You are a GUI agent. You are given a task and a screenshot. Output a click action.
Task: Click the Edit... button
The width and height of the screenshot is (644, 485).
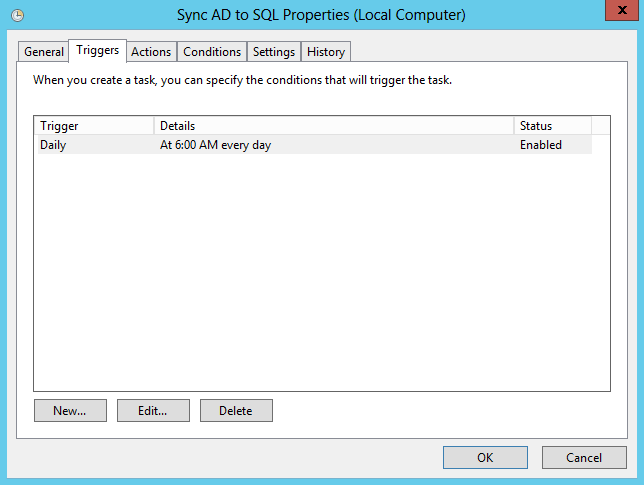click(153, 411)
